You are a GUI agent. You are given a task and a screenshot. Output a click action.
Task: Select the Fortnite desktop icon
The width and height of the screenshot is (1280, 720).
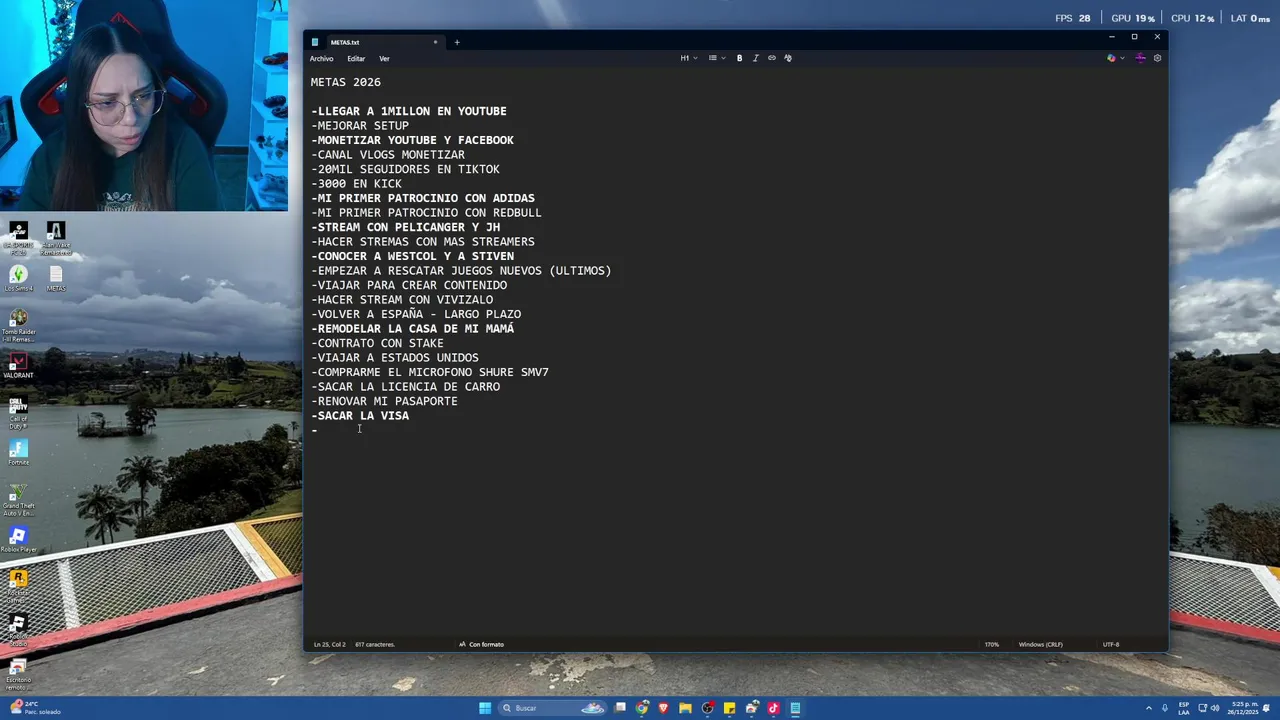click(x=18, y=453)
